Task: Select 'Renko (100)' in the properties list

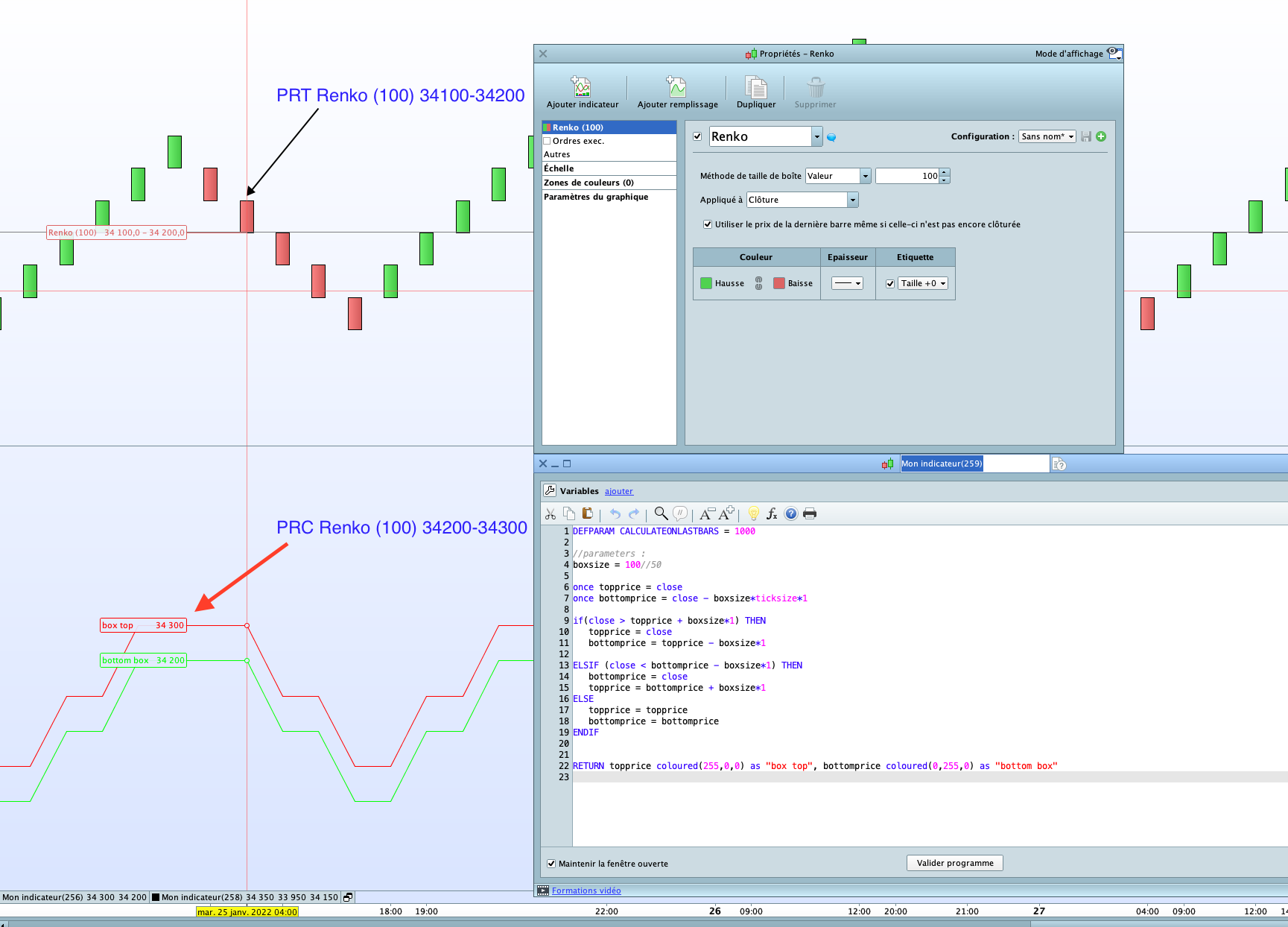Action: tap(609, 127)
